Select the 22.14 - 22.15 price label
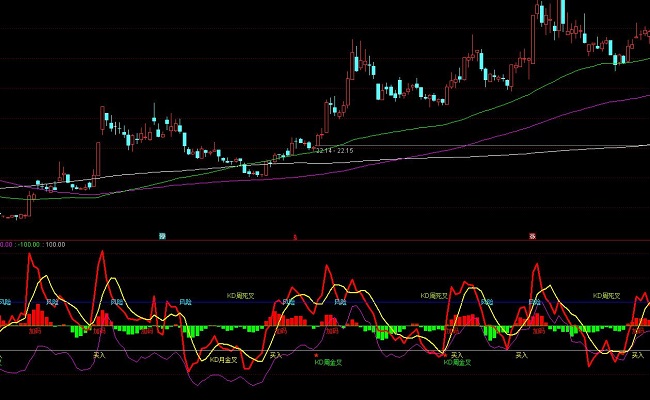Image resolution: width=650 pixels, height=400 pixels. 335,151
